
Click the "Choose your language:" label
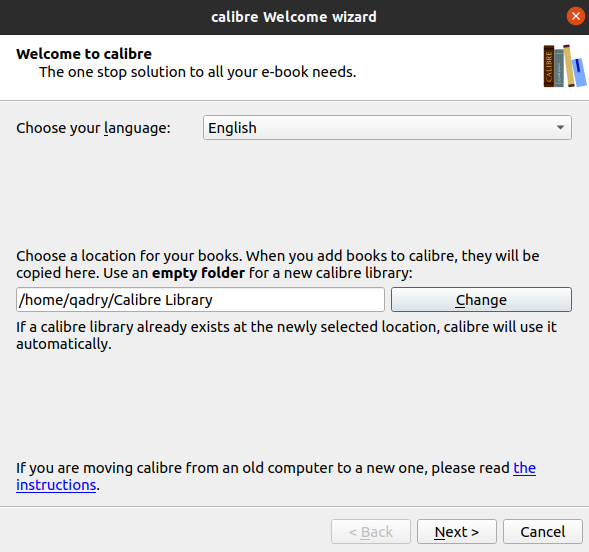coord(93,128)
